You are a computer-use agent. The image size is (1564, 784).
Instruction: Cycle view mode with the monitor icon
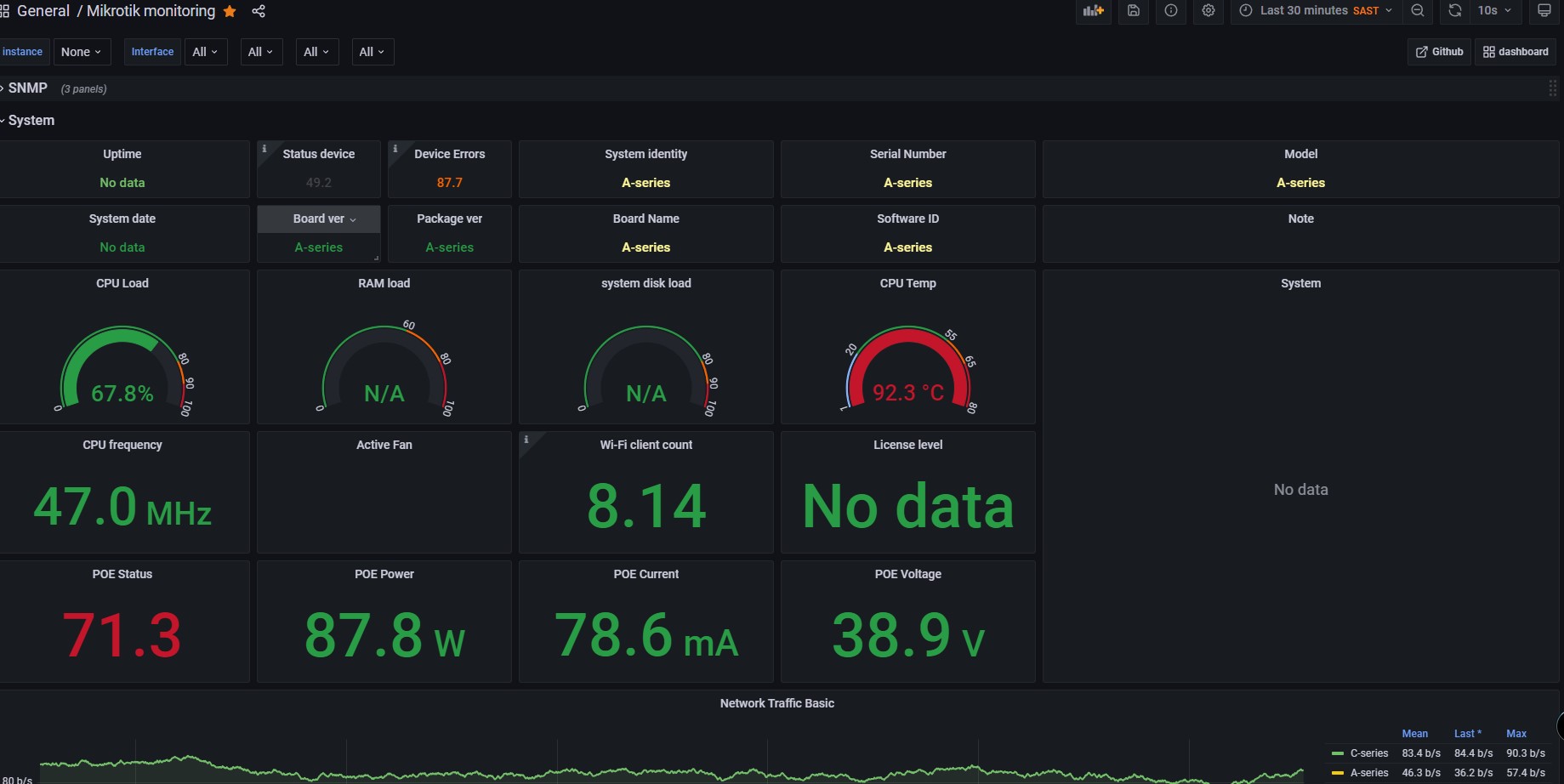[1544, 11]
